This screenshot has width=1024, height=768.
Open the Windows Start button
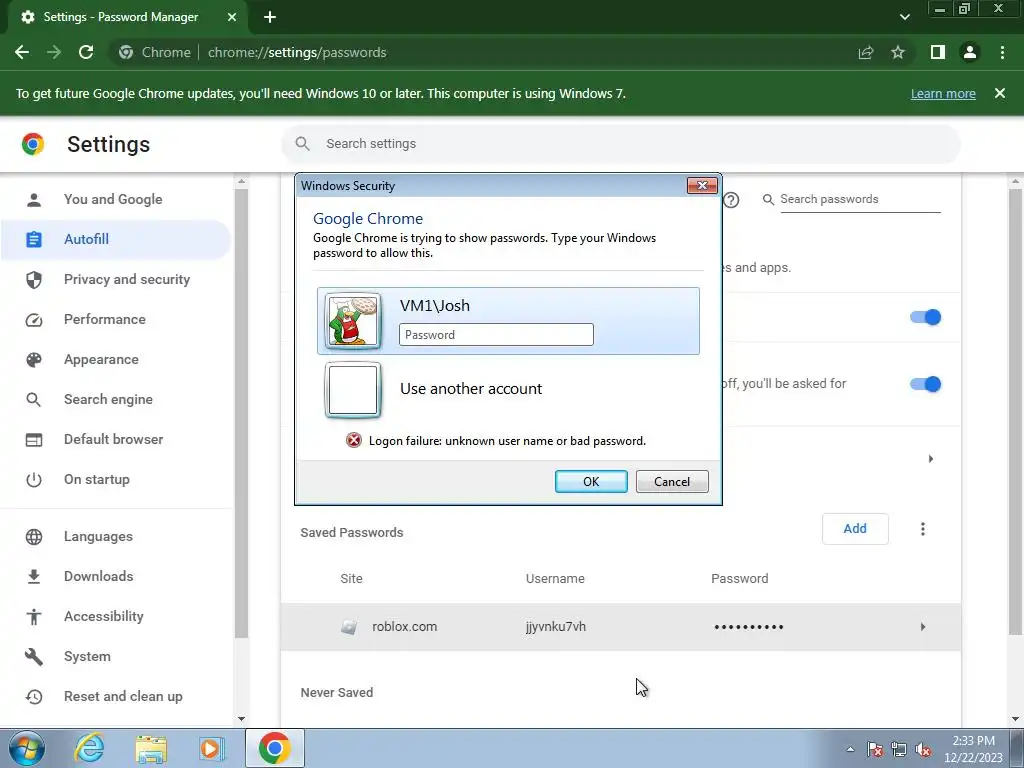(27, 748)
